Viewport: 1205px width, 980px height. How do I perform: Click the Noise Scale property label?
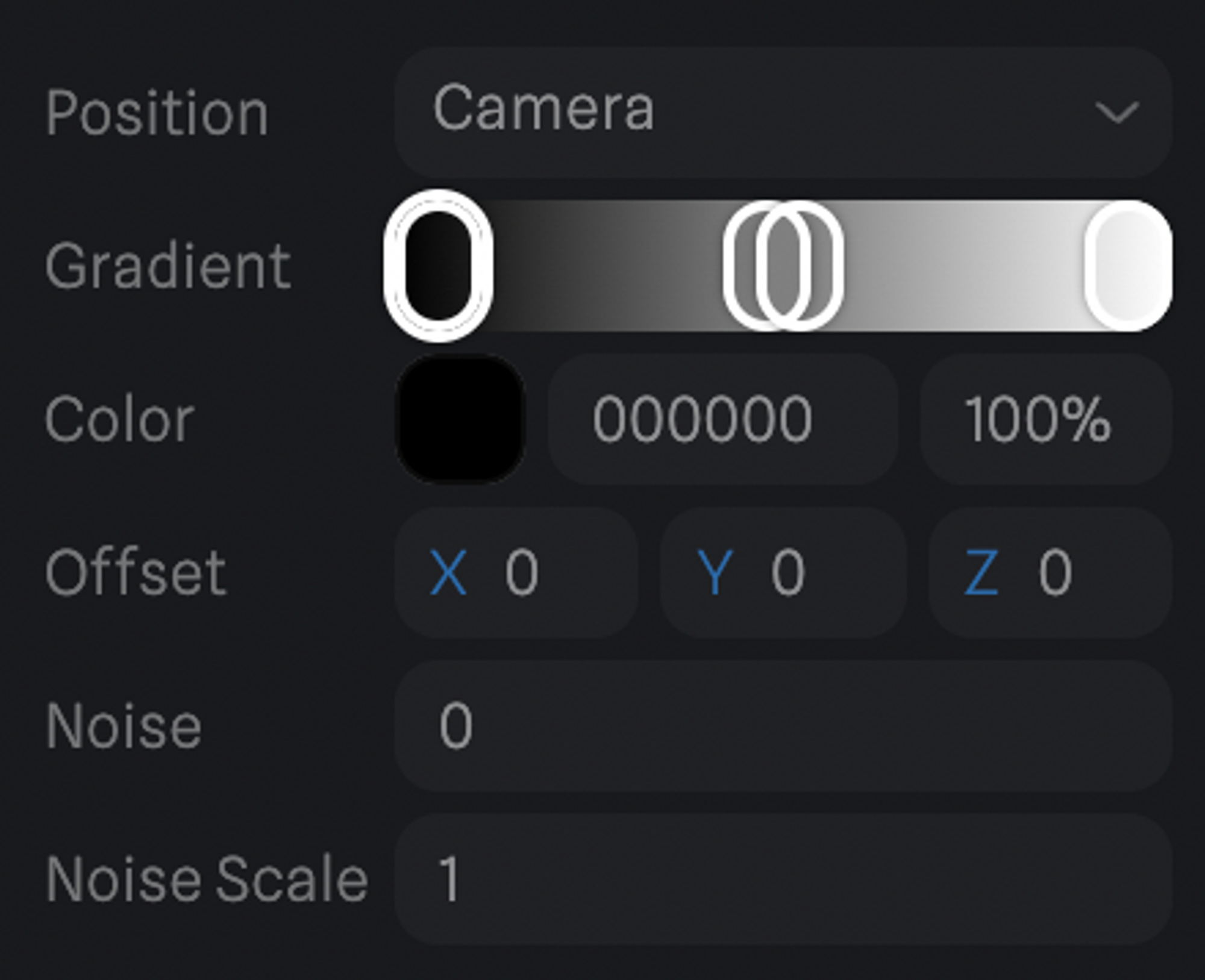click(x=207, y=879)
